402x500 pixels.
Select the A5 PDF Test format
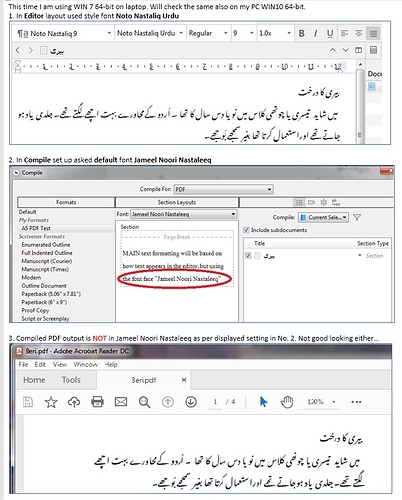click(36, 228)
